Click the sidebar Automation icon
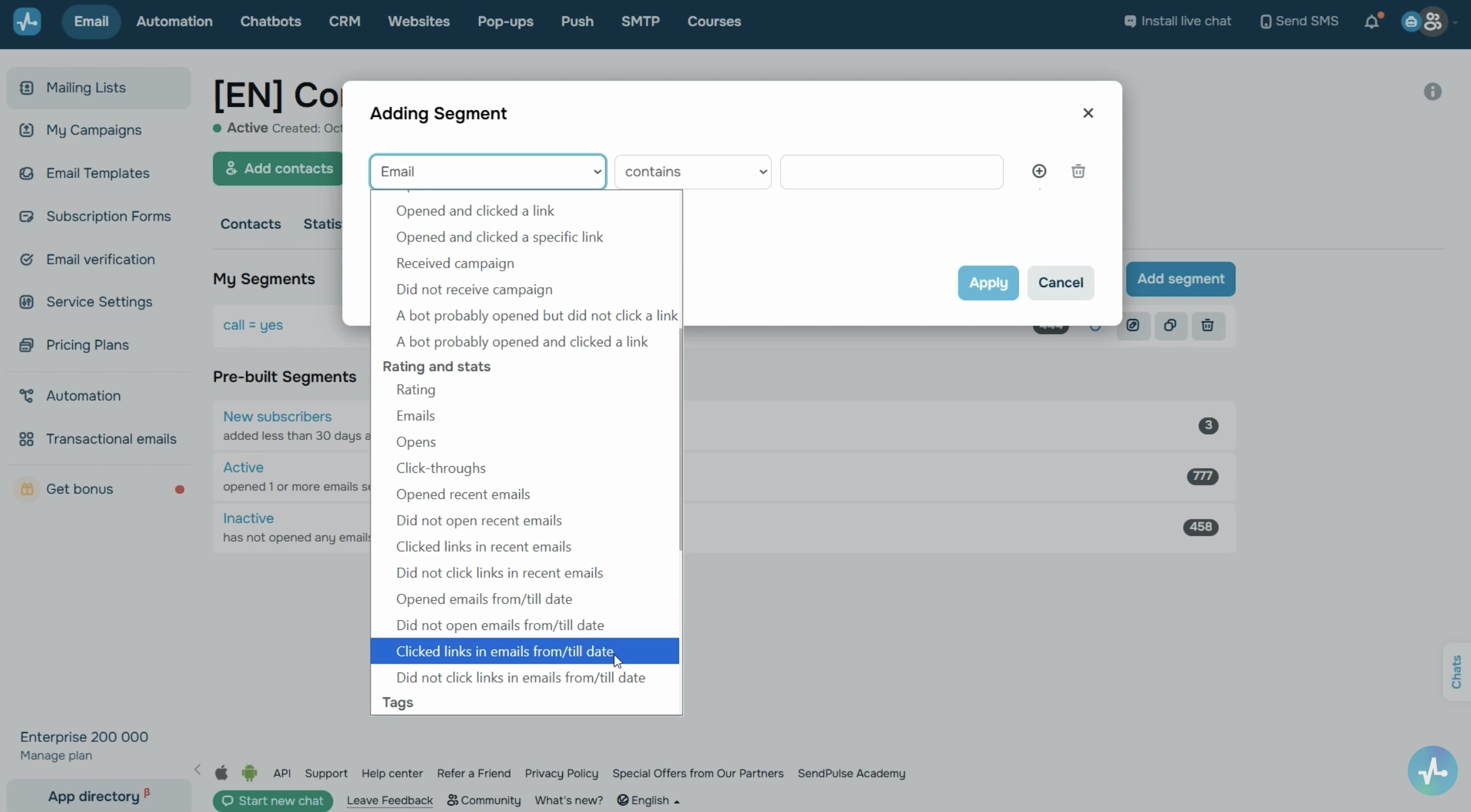 [26, 396]
